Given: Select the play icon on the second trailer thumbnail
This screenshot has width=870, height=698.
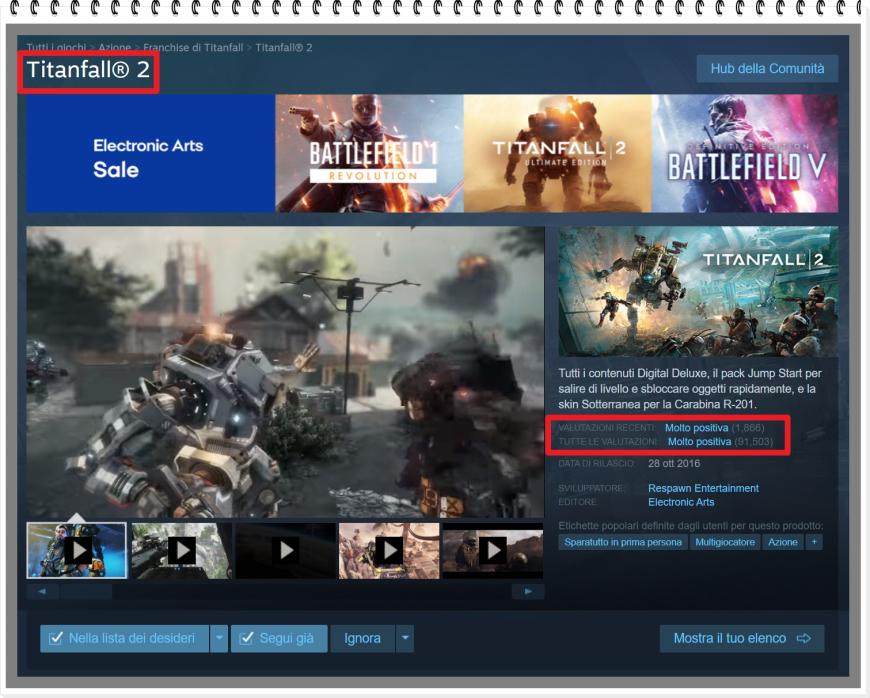Looking at the screenshot, I should (185, 548).
